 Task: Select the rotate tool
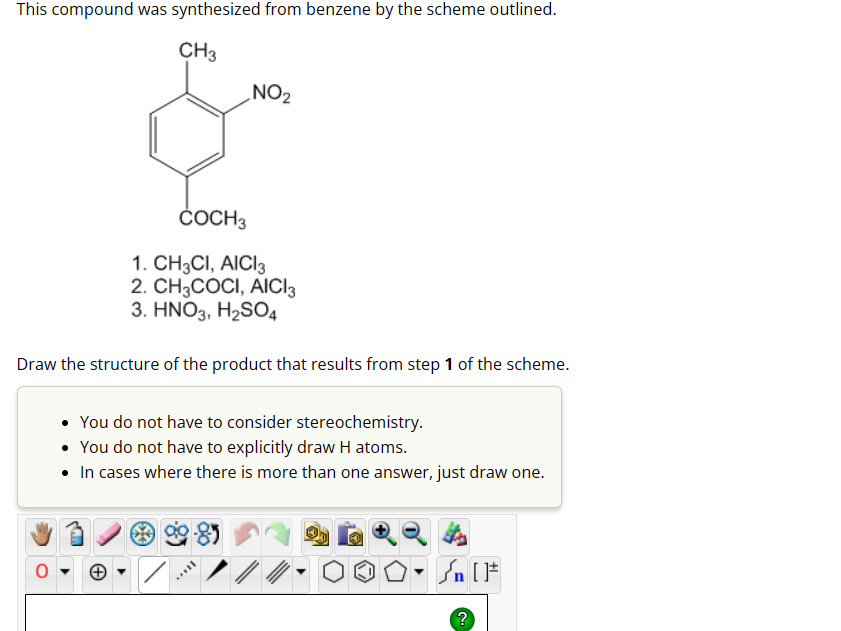[176, 534]
